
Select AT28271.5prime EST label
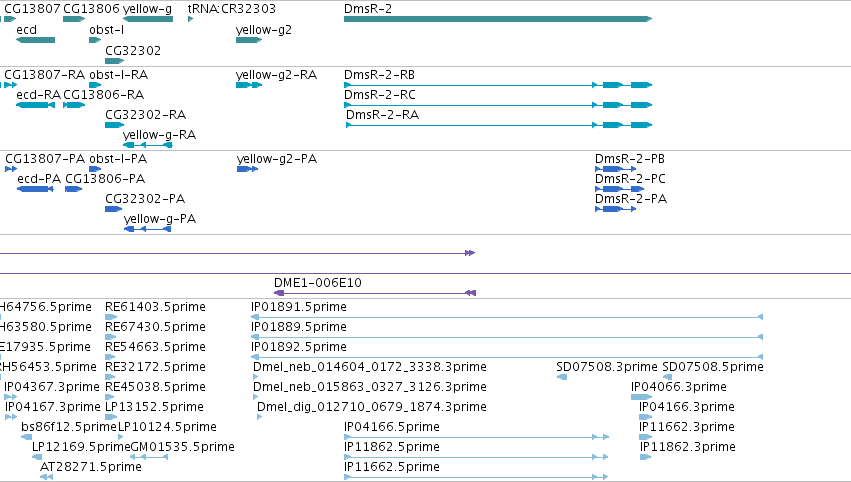[x=91, y=467]
